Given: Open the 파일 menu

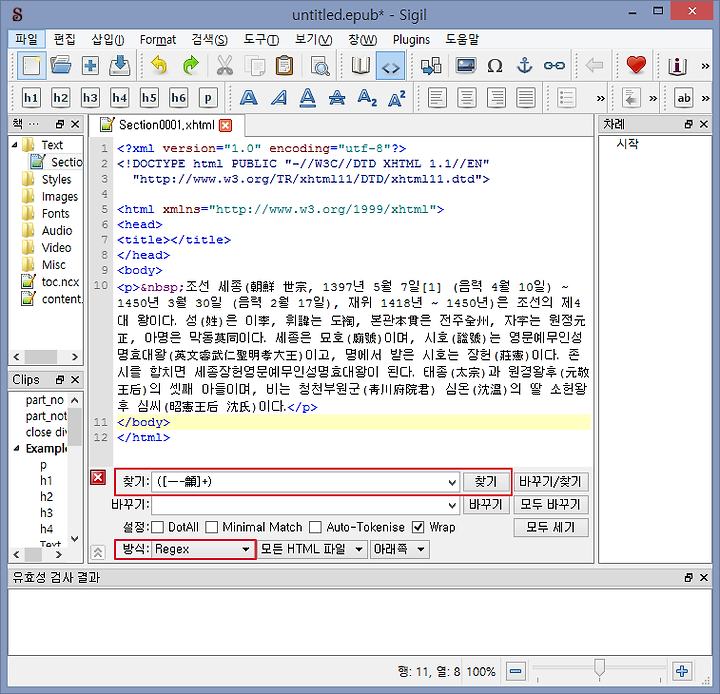Looking at the screenshot, I should tap(26, 40).
